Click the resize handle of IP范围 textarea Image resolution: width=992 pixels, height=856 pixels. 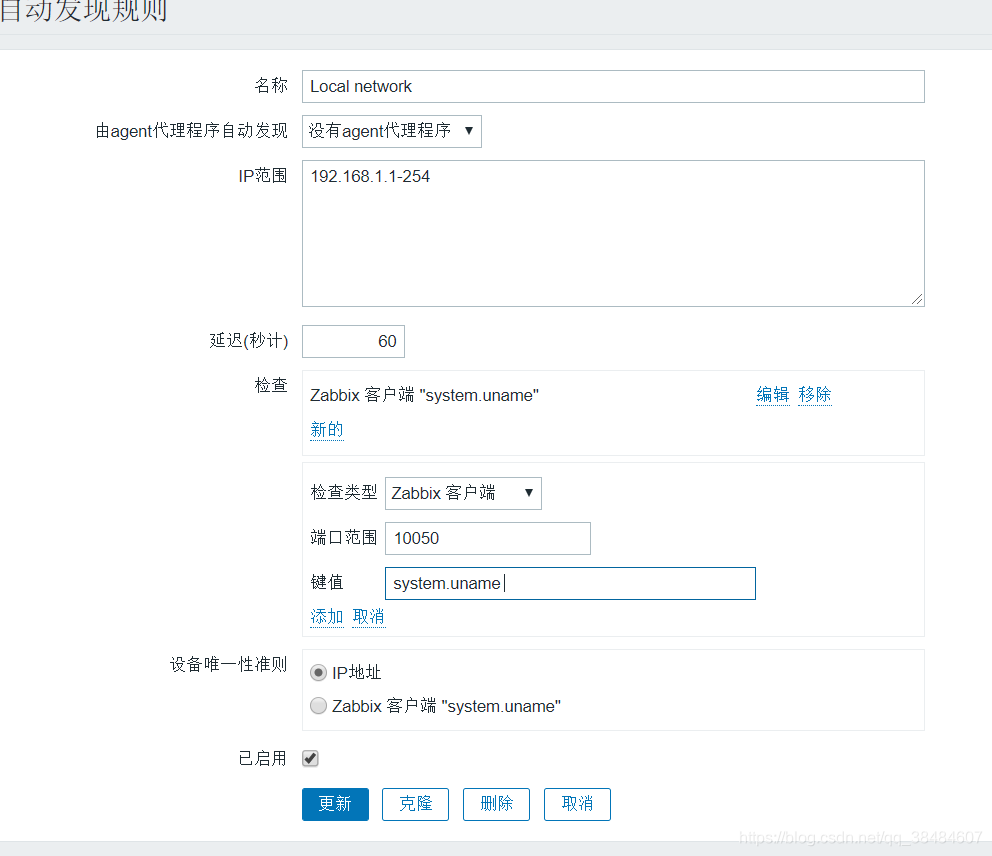[x=917, y=299]
